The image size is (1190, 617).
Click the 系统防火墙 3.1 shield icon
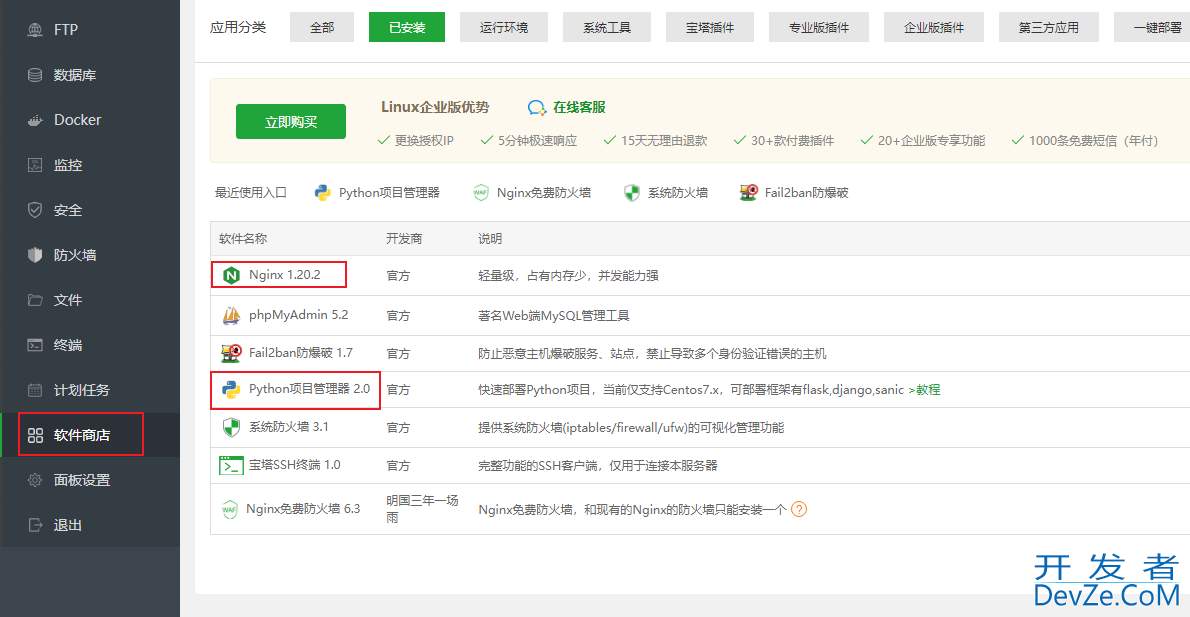pos(231,427)
